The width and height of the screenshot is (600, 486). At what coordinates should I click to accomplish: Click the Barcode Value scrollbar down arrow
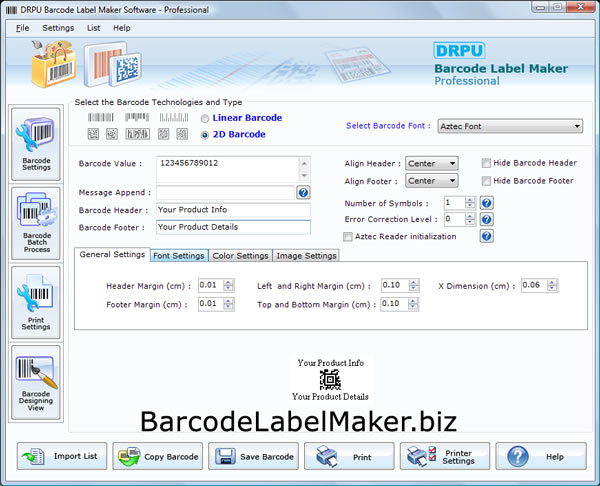[x=304, y=176]
